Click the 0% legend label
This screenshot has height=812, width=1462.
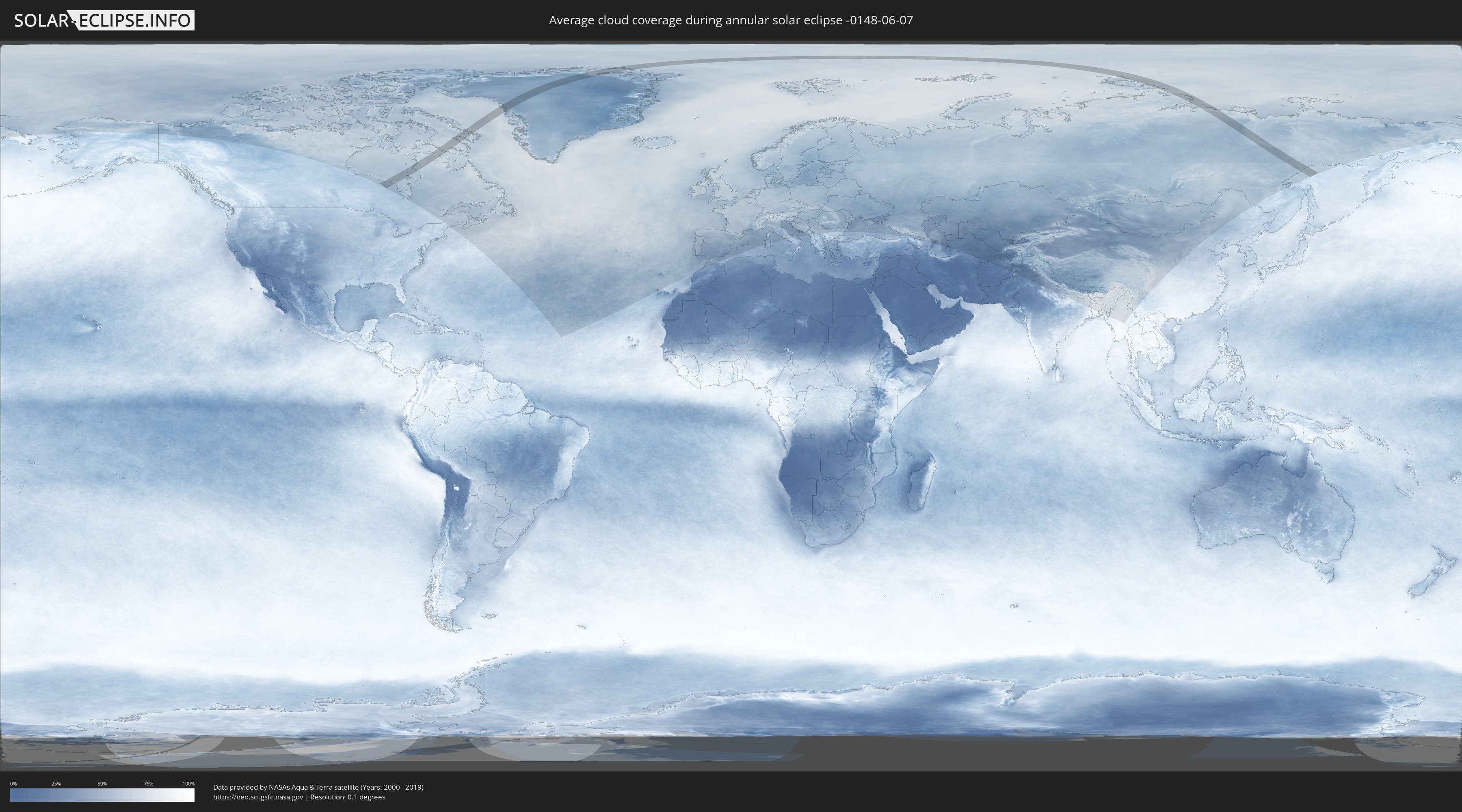point(13,784)
